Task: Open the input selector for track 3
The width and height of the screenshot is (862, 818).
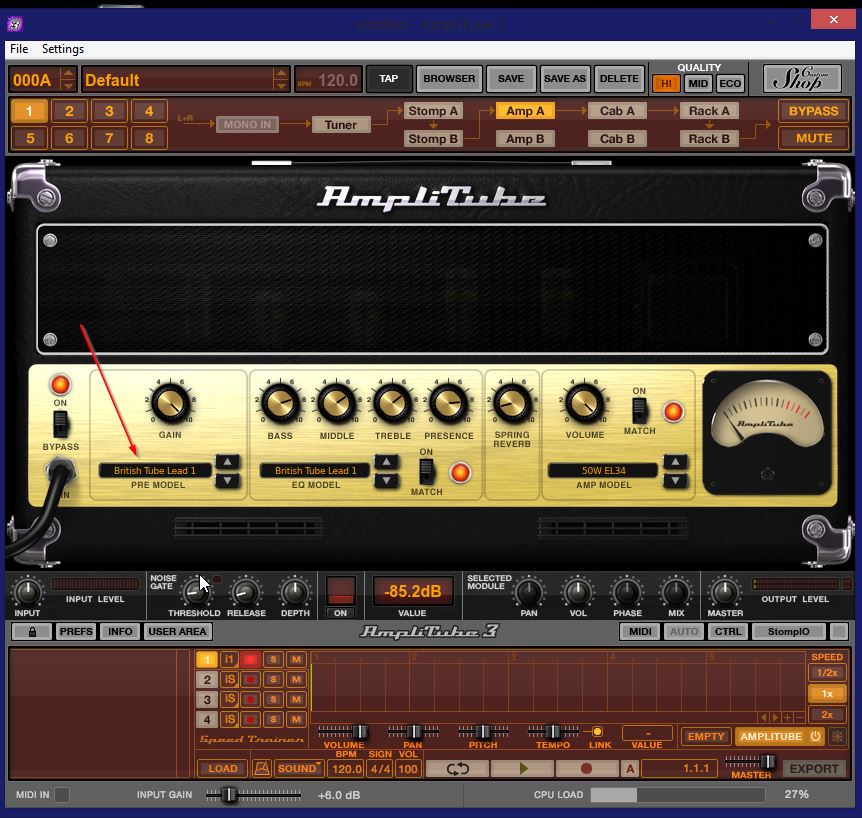Action: 229,699
